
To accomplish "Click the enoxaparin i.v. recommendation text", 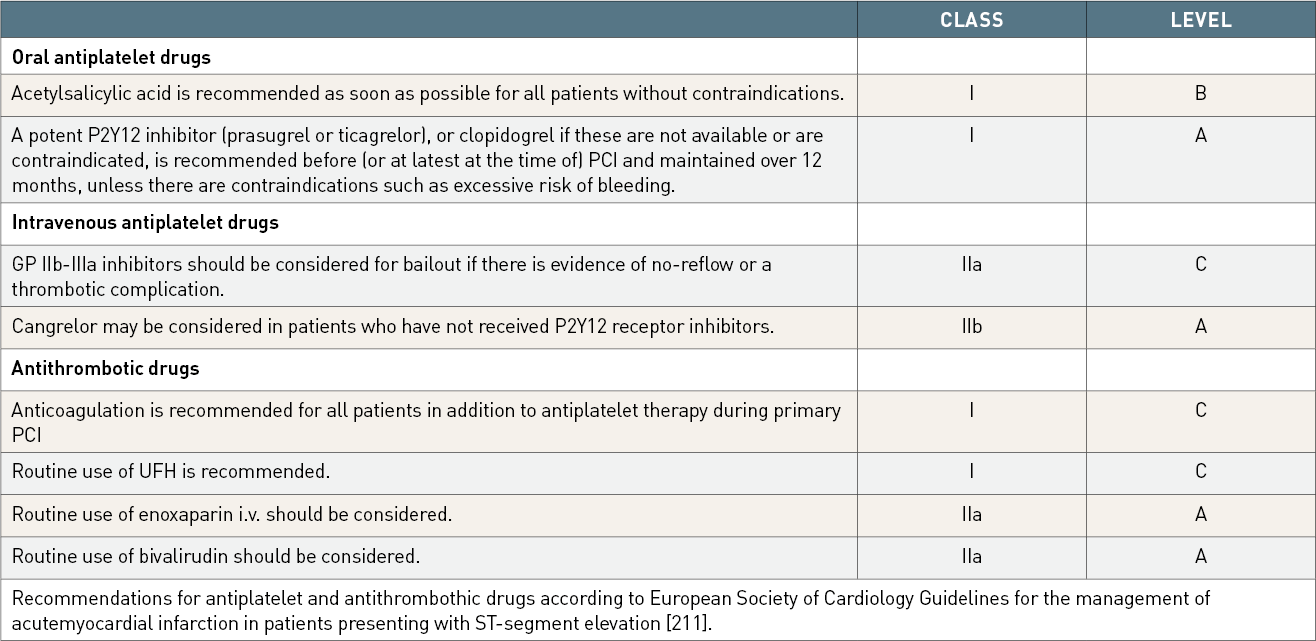I will pyautogui.click(x=232, y=515).
